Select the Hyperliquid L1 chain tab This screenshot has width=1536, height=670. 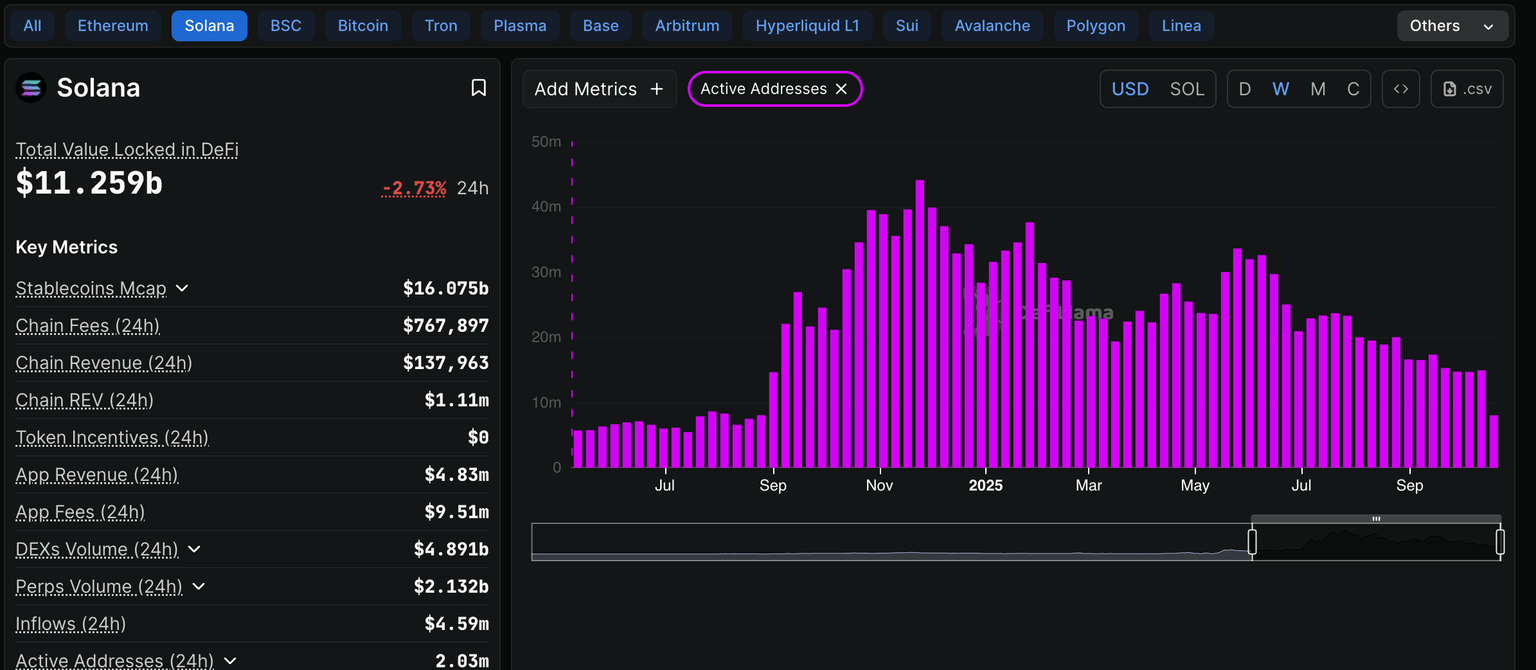coord(807,26)
